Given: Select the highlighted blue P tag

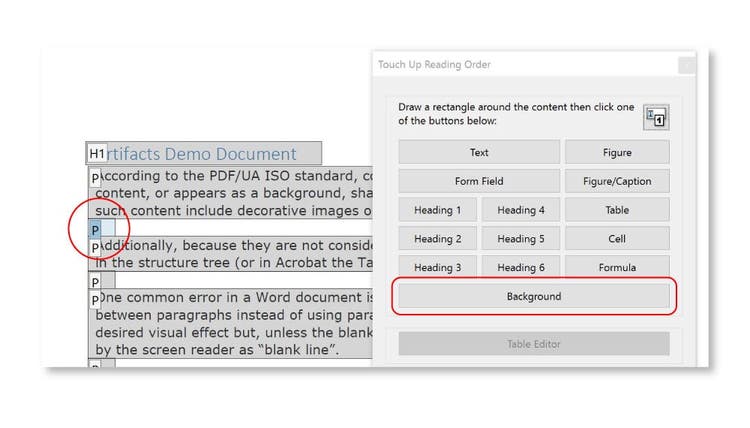Looking at the screenshot, I should (95, 229).
